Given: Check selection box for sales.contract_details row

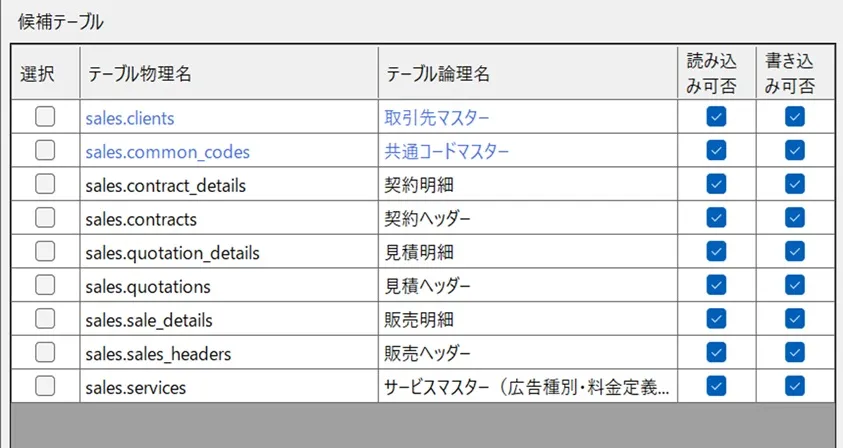Looking at the screenshot, I should [45, 184].
